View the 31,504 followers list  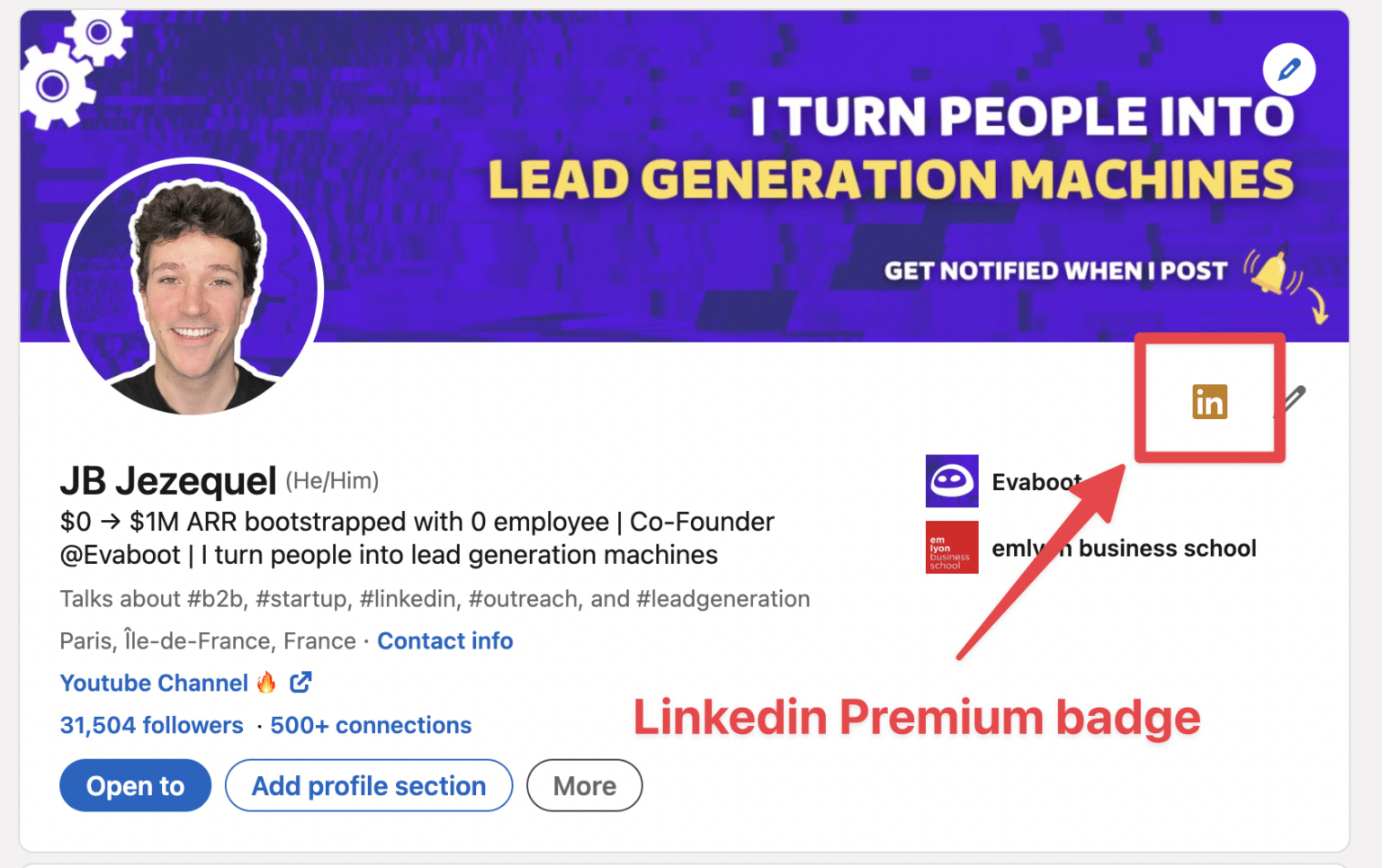tap(151, 725)
